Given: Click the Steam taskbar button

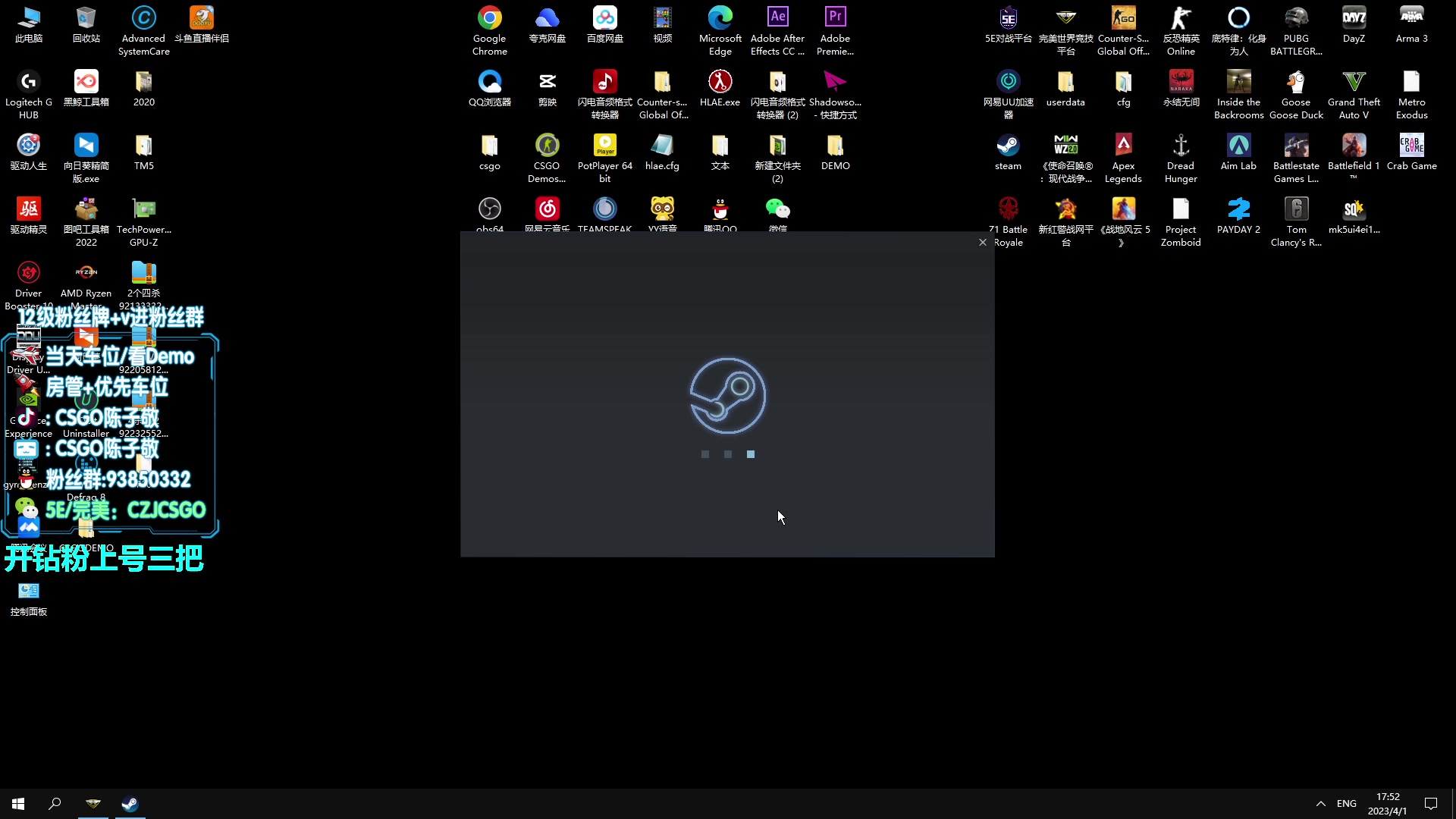Looking at the screenshot, I should 130,804.
